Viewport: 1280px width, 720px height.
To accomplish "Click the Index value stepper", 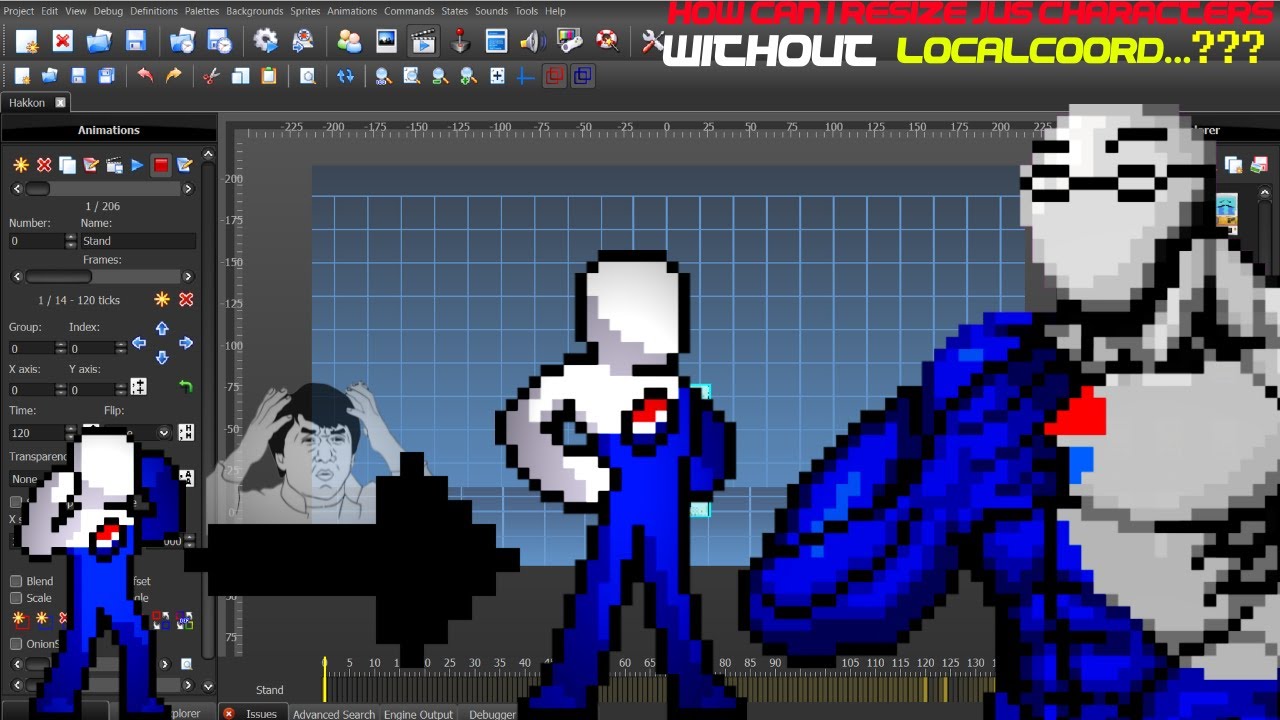I will [121, 348].
